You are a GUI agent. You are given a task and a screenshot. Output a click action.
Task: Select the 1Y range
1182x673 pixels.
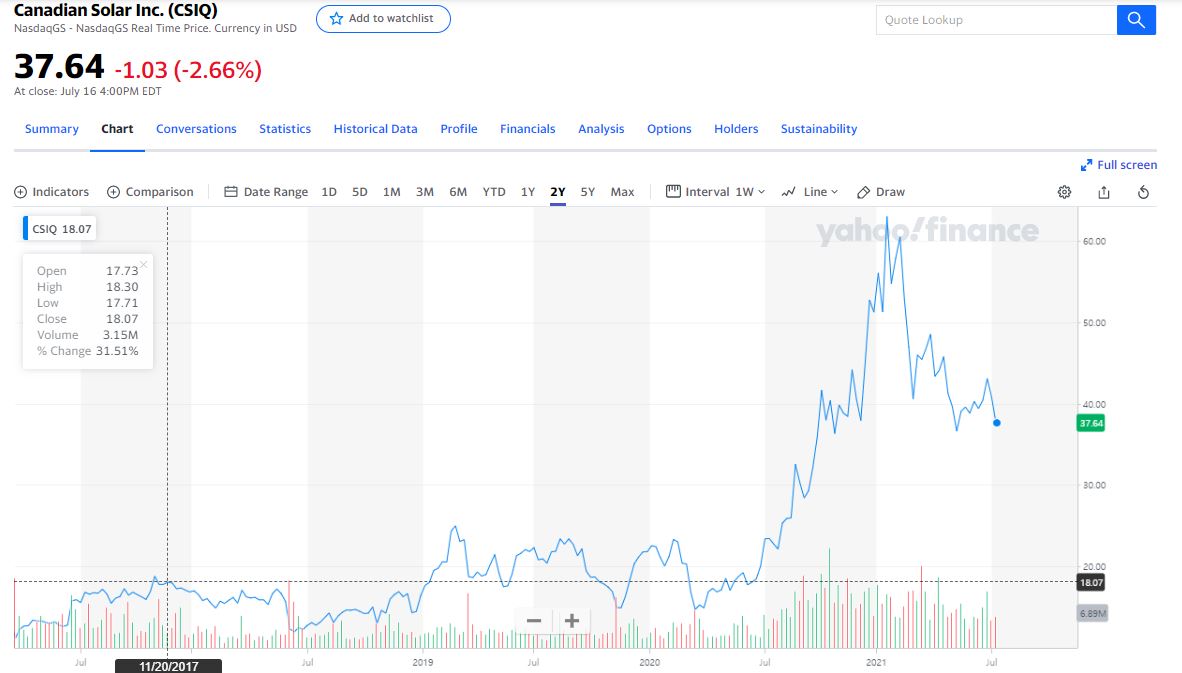[x=528, y=192]
